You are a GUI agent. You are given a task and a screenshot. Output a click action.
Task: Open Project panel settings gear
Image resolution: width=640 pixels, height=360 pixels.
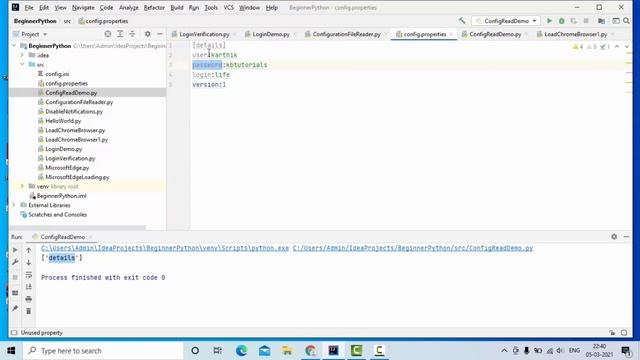(x=148, y=34)
